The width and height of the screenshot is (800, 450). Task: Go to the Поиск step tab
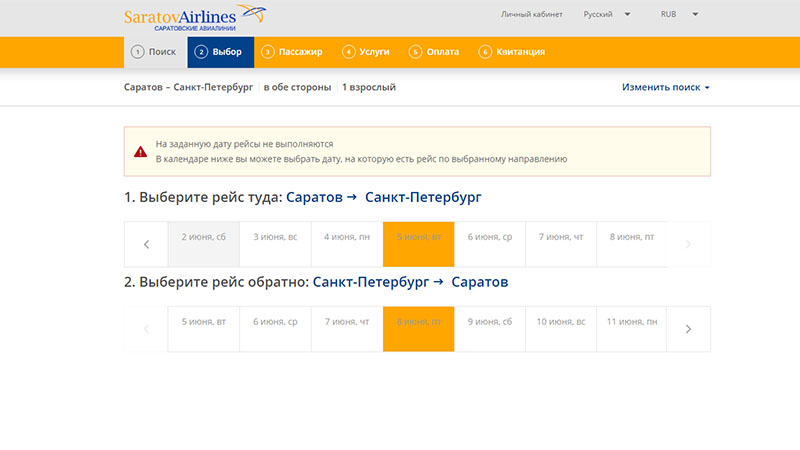tap(155, 52)
